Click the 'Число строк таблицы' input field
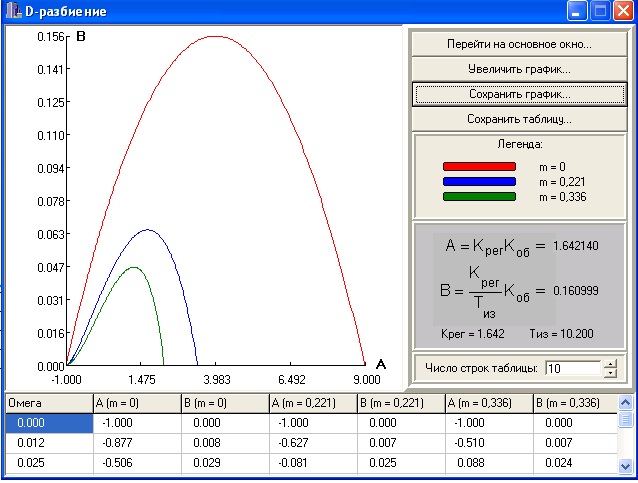This screenshot has width=638, height=483. pos(572,368)
